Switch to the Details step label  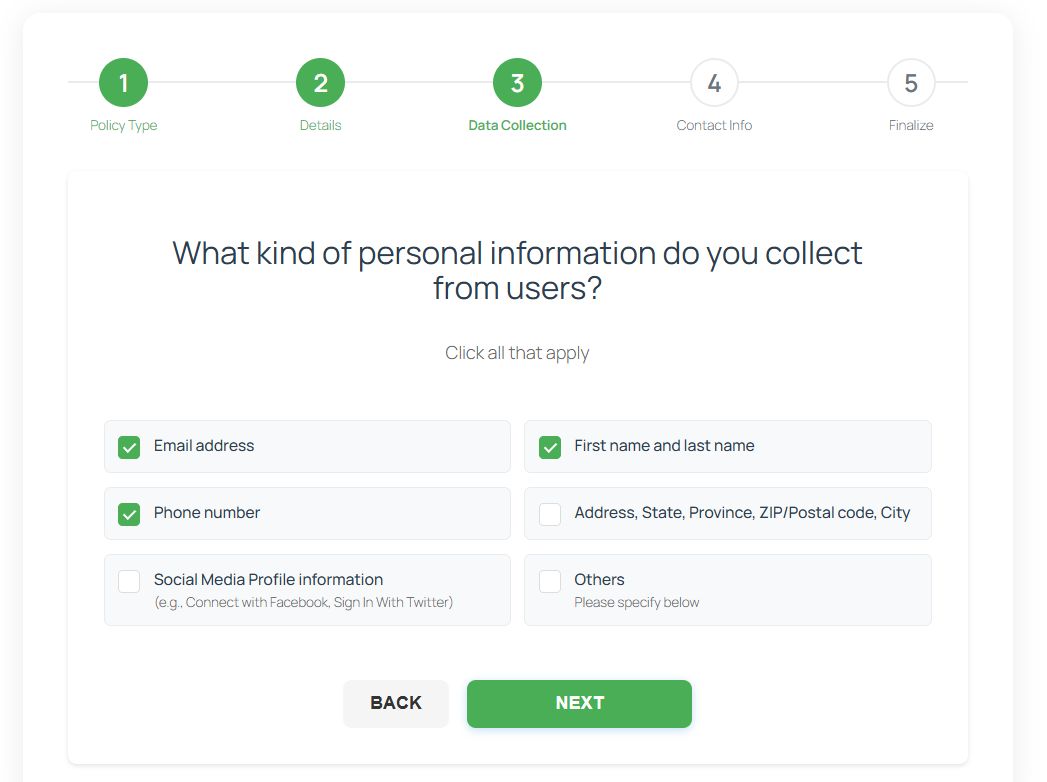pos(320,125)
